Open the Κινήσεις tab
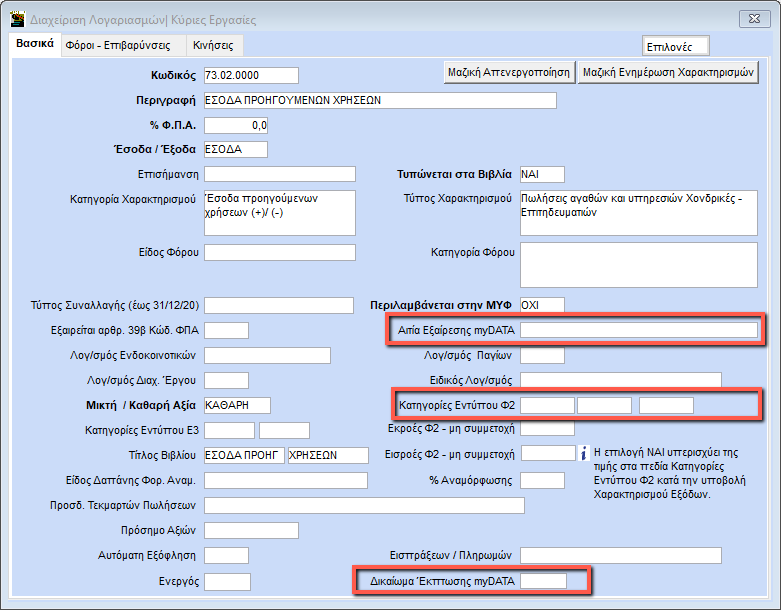 [x=215, y=45]
